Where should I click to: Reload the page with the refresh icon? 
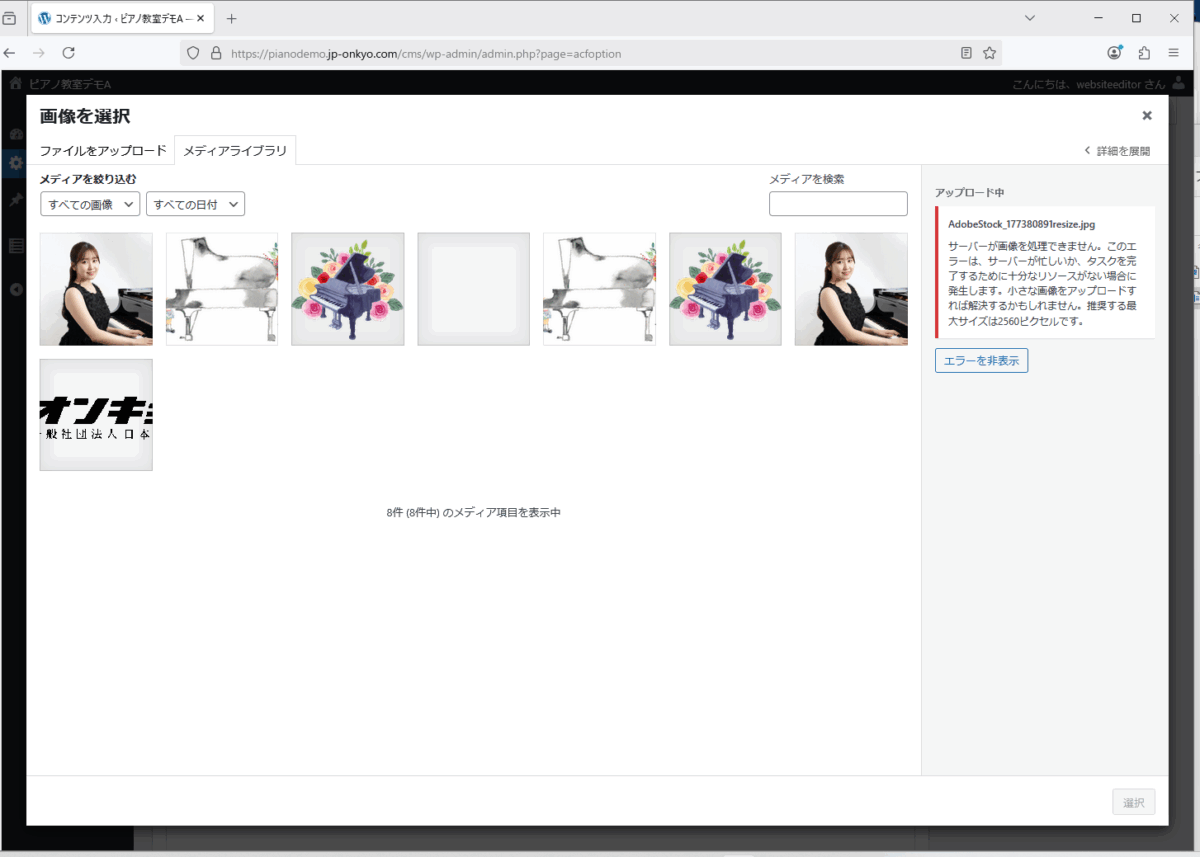pyautogui.click(x=68, y=53)
